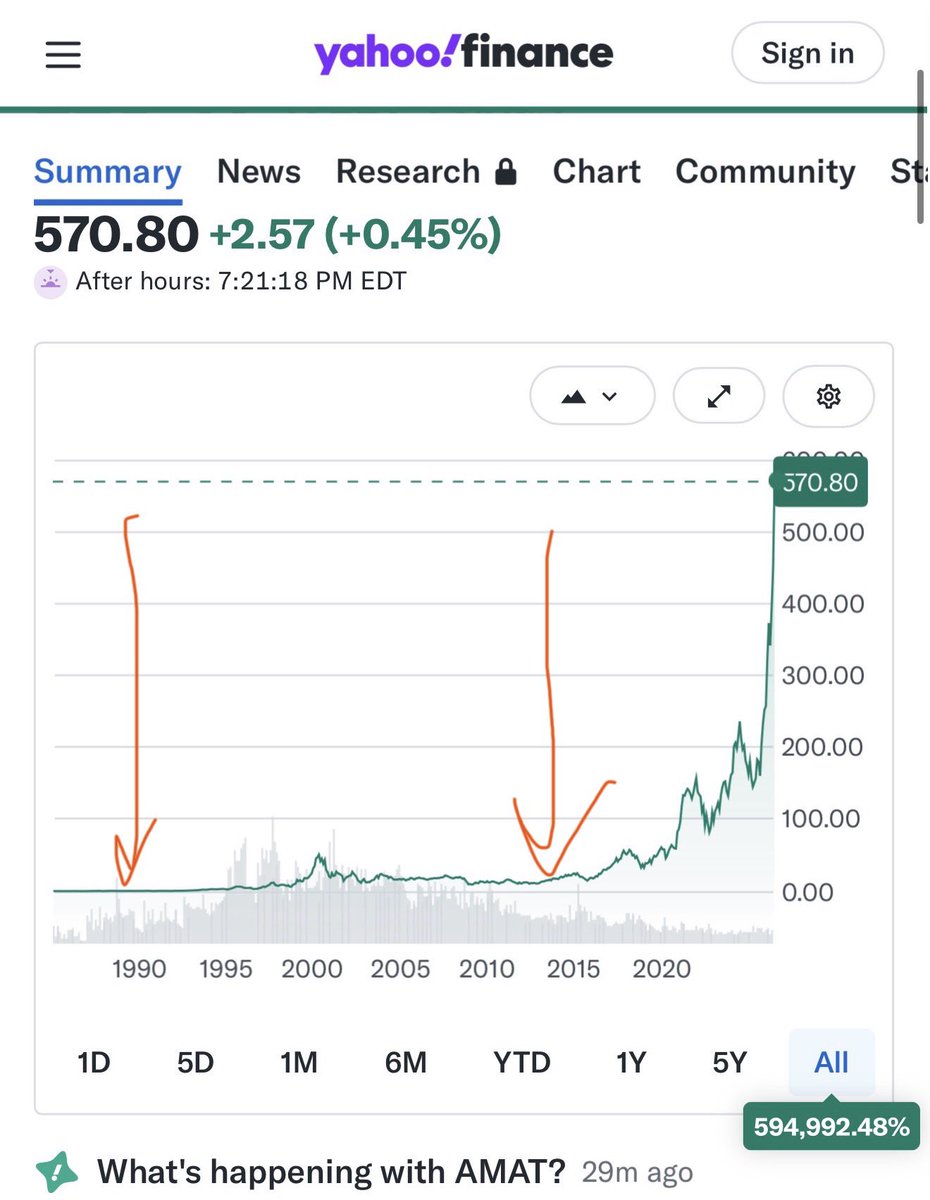Click the 1990 label on chart axis
Screen dimensions: 930x1200
tap(139, 969)
